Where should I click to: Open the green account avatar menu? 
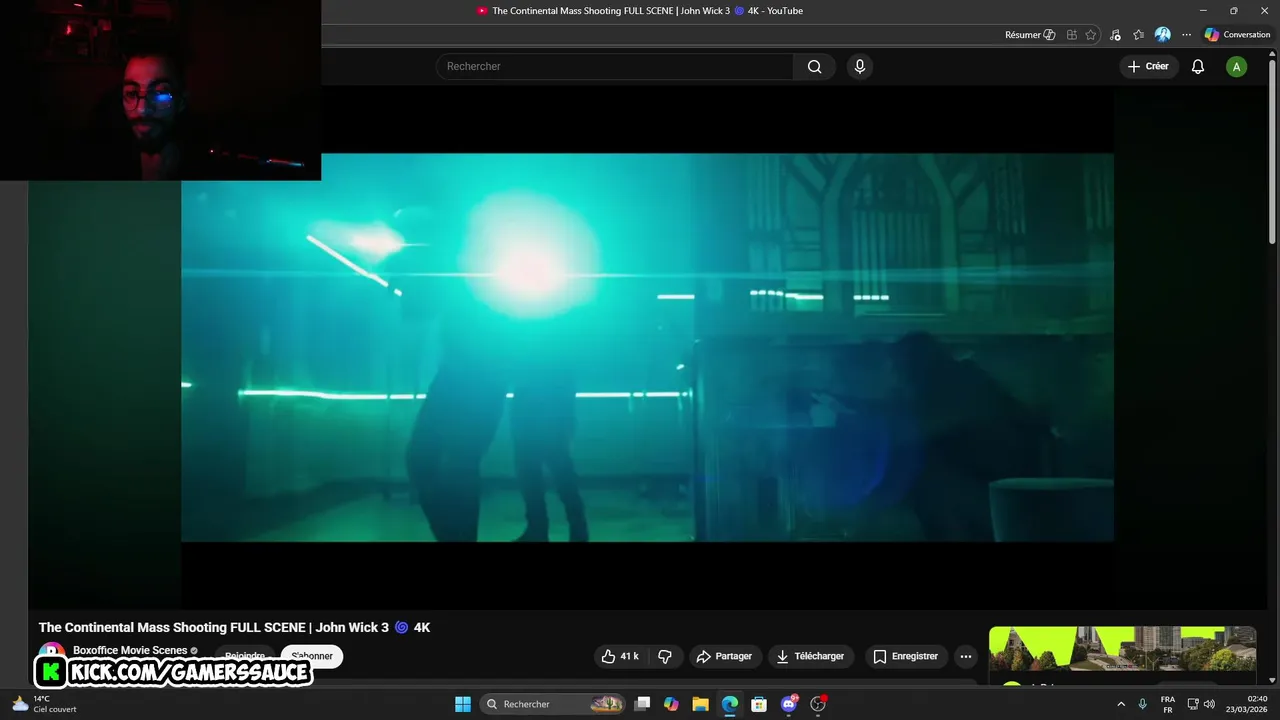pos(1237,67)
